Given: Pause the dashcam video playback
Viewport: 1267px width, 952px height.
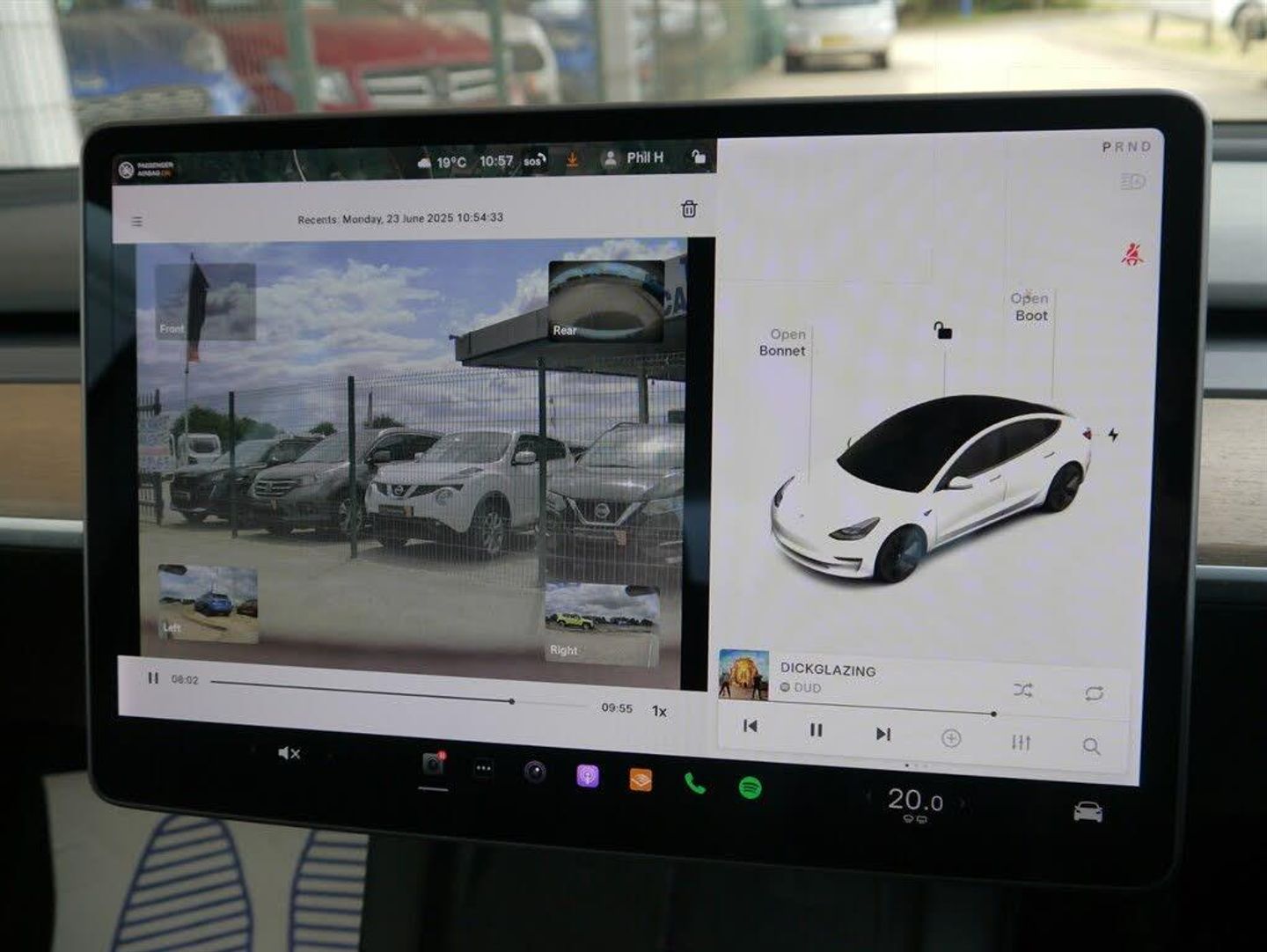Looking at the screenshot, I should pyautogui.click(x=153, y=678).
